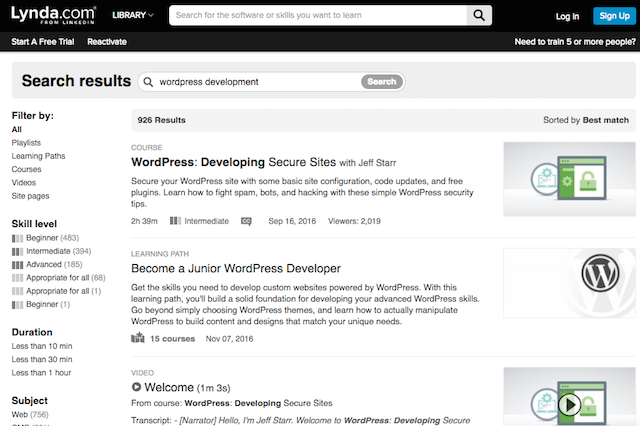640x426 pixels.
Task: Open the LIBRARY dropdown menu
Action: tap(133, 15)
